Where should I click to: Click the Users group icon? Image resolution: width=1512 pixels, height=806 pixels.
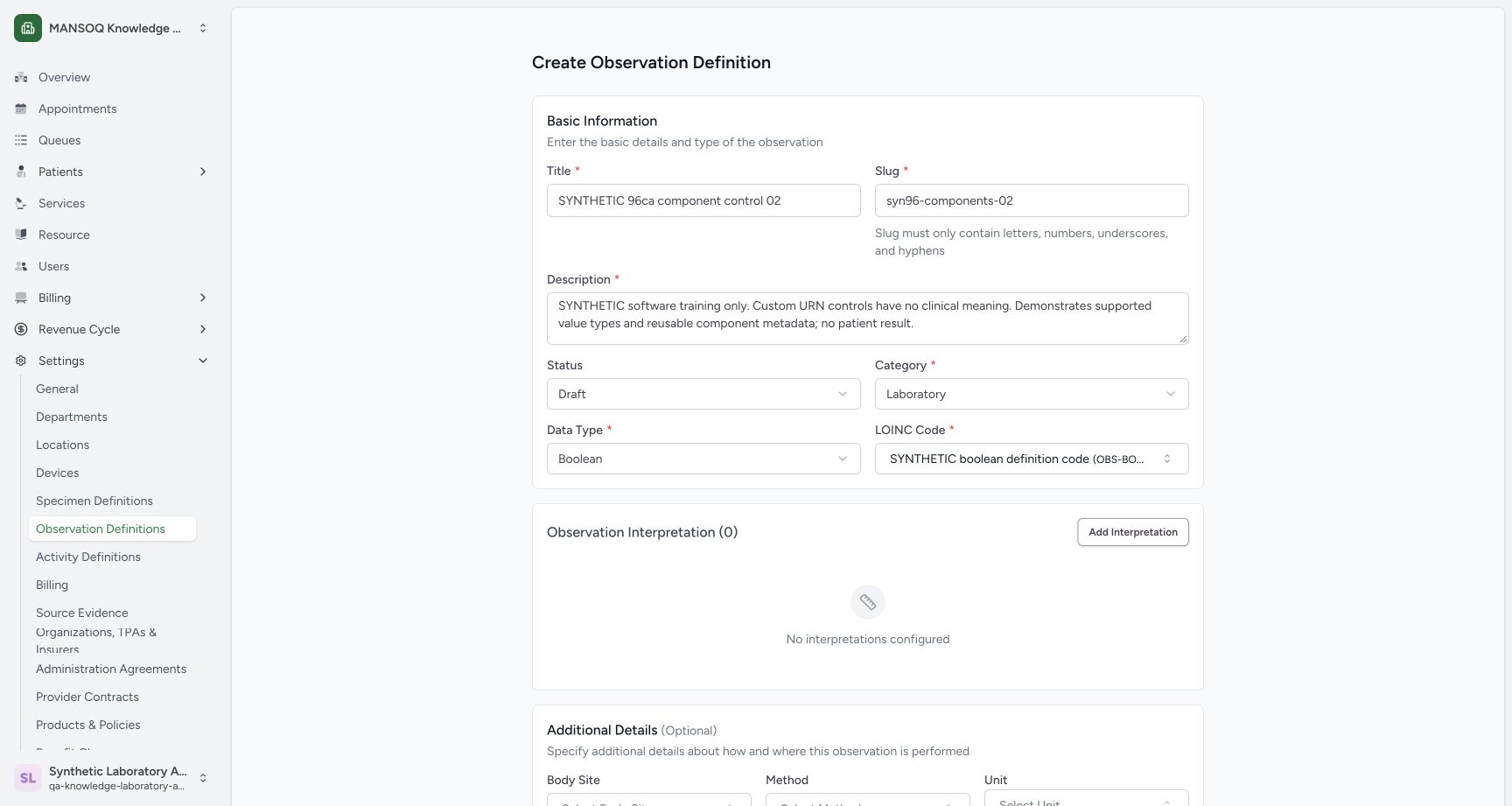coord(21,266)
